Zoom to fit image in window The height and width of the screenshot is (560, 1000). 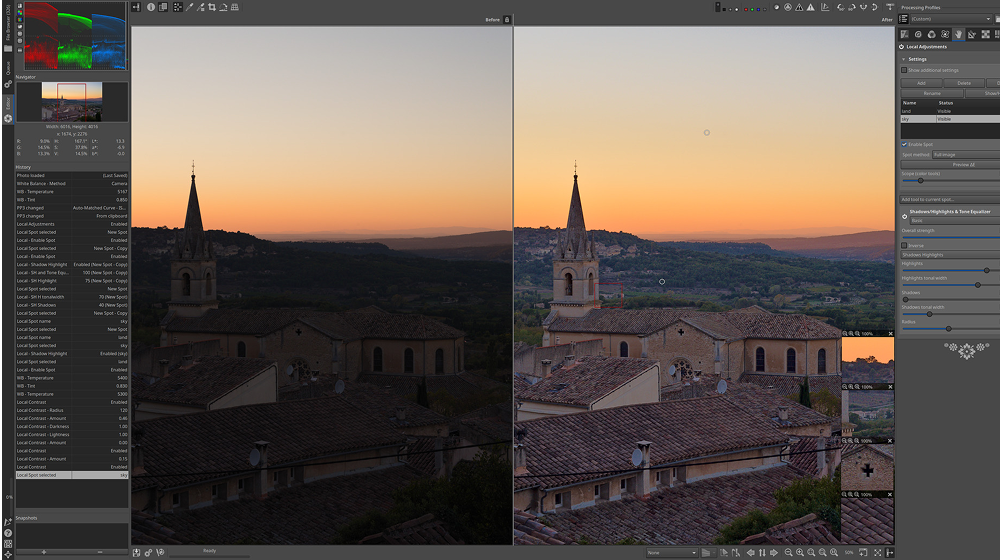(x=811, y=552)
